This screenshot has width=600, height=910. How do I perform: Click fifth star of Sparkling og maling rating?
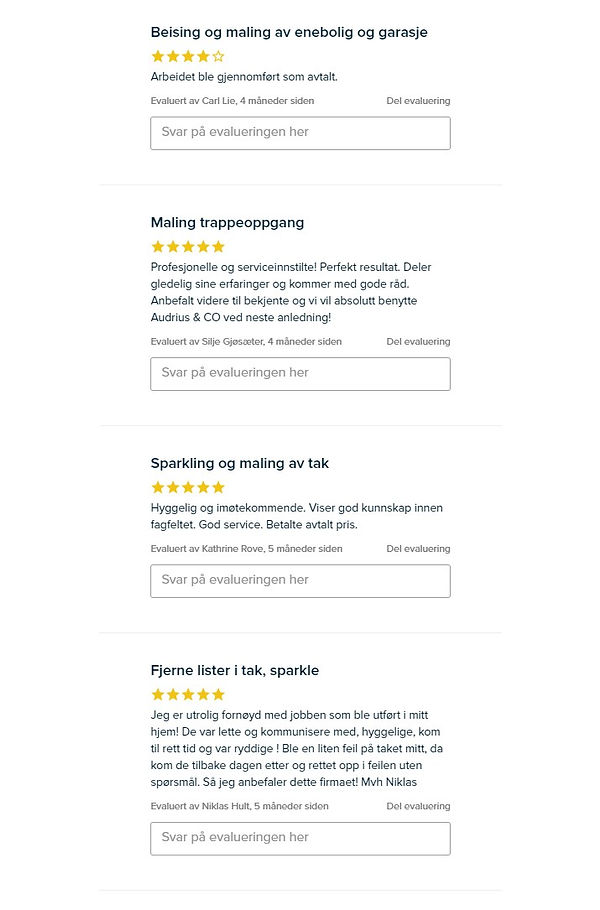(219, 488)
